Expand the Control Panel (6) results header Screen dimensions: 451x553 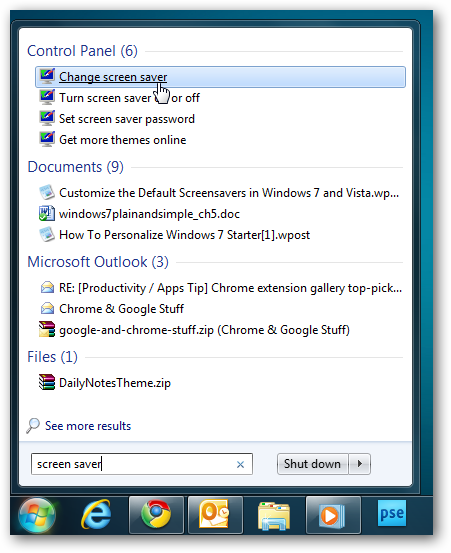[83, 51]
